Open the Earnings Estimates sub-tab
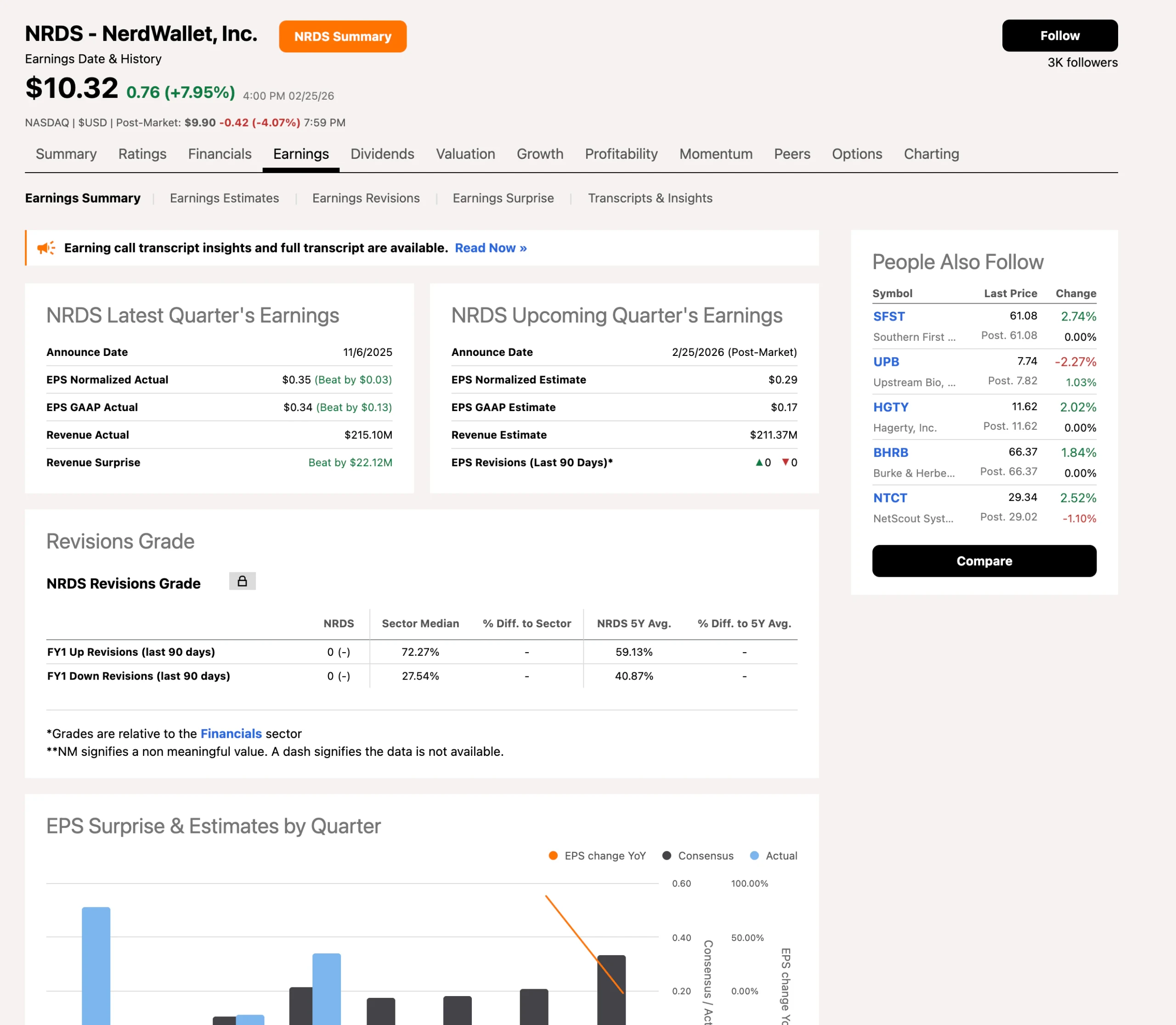This screenshot has height=1025, width=1176. [224, 198]
